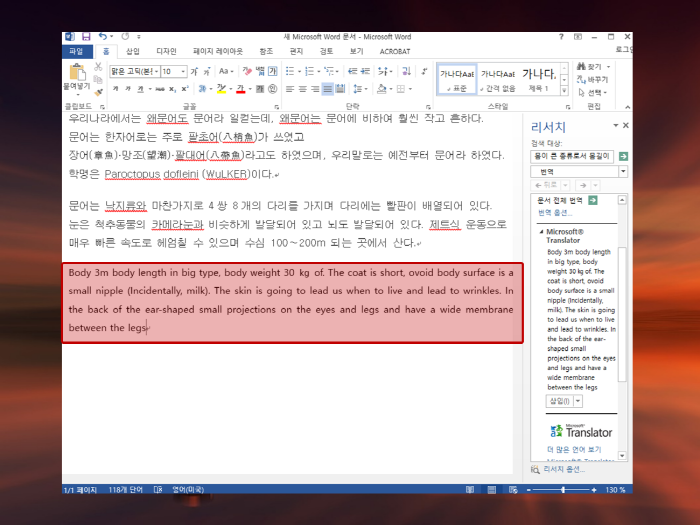
Task: Apply character border icon
Action: click(x=273, y=71)
